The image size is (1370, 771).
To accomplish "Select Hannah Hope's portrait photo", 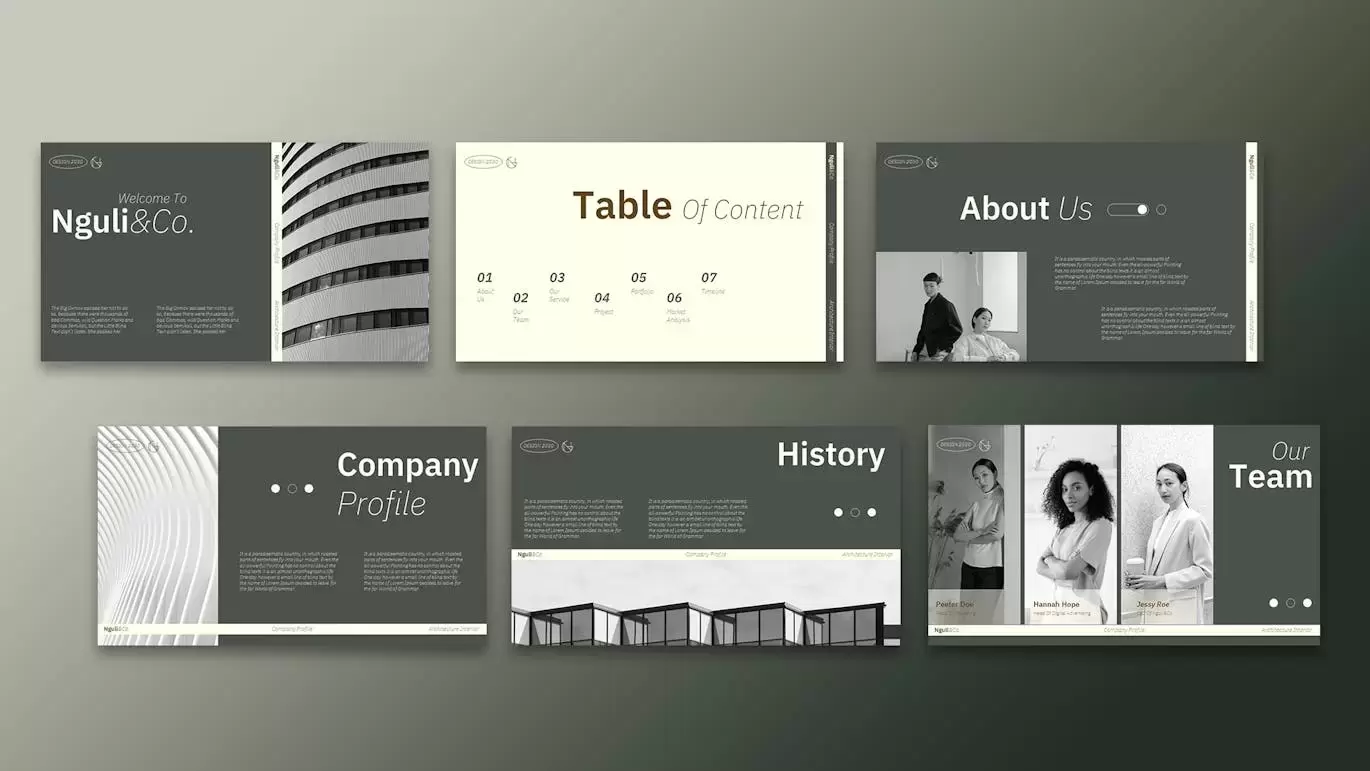I will click(x=1071, y=525).
